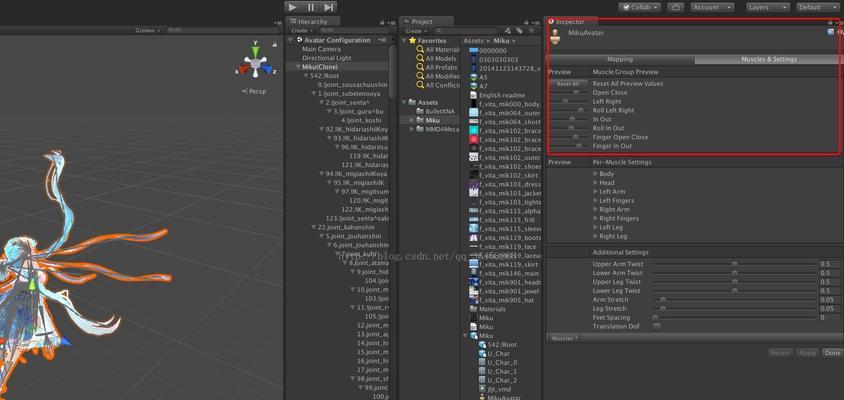Expand the Left Arm muscle group
The image size is (844, 400).
[595, 192]
